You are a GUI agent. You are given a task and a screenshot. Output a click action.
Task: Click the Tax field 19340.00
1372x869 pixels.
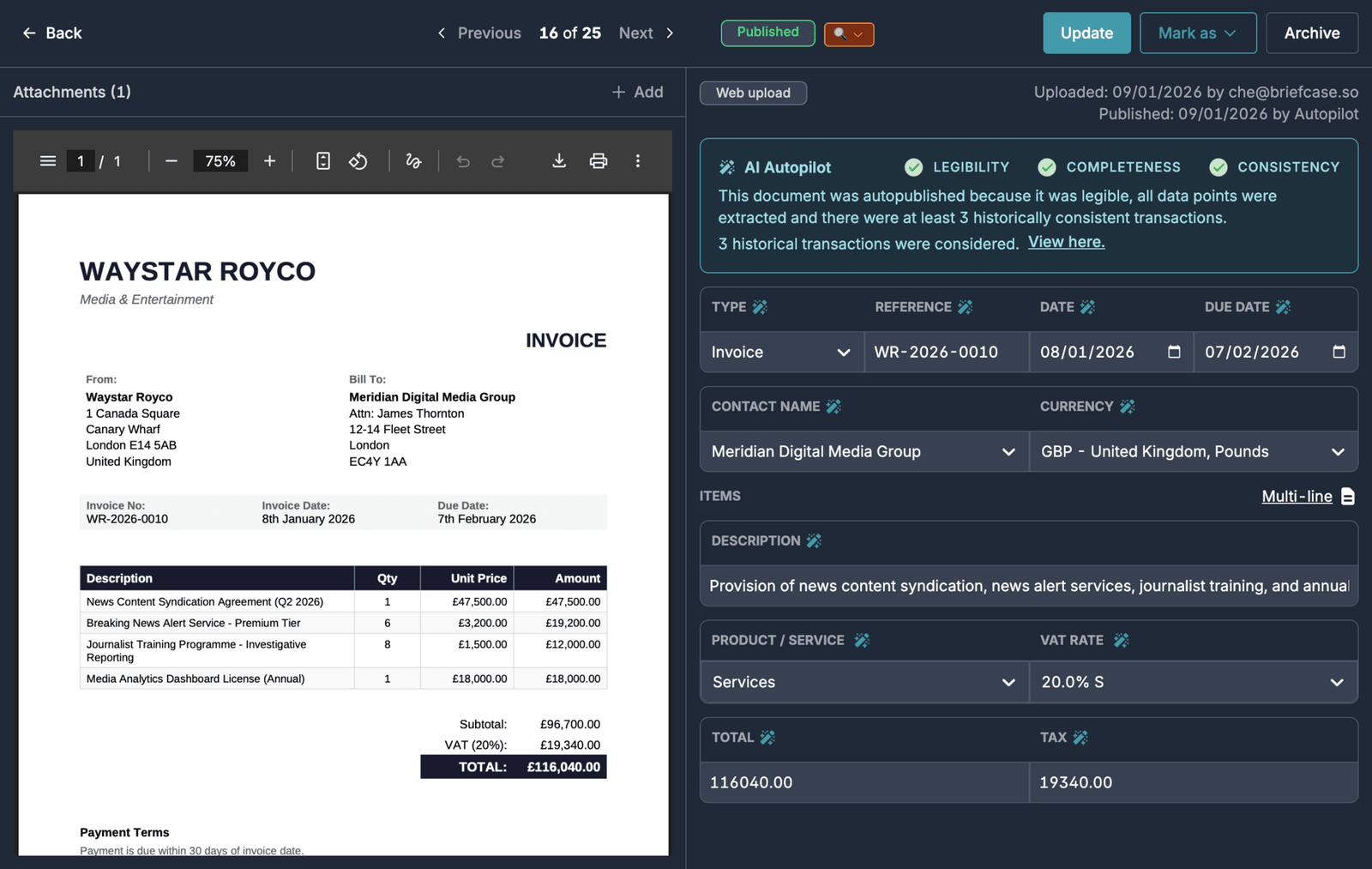point(1194,782)
